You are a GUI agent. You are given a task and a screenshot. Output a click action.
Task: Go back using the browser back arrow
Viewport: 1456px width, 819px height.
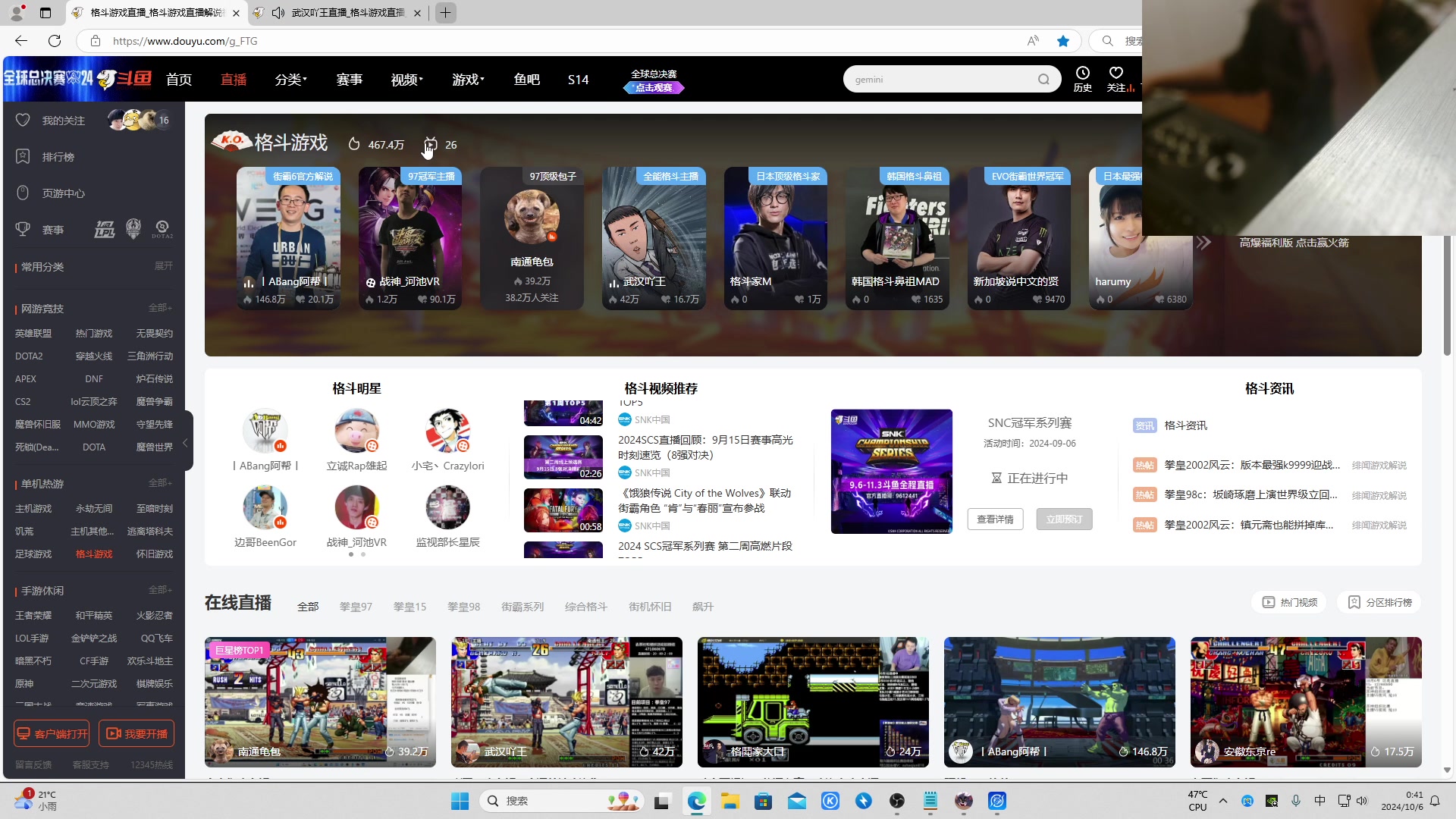(x=21, y=41)
